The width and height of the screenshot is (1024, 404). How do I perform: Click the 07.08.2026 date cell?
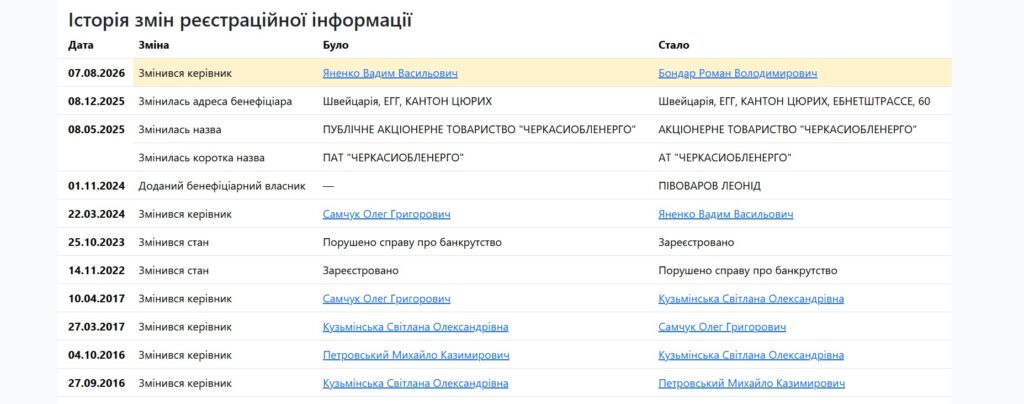pyautogui.click(x=96, y=74)
